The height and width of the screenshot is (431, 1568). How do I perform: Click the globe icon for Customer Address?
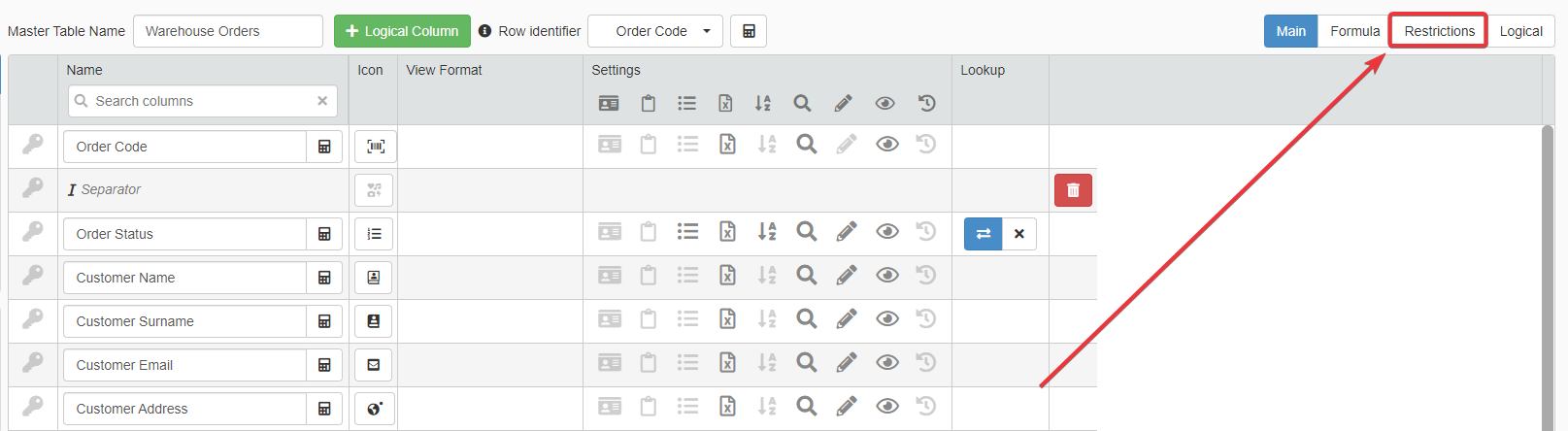coord(374,409)
